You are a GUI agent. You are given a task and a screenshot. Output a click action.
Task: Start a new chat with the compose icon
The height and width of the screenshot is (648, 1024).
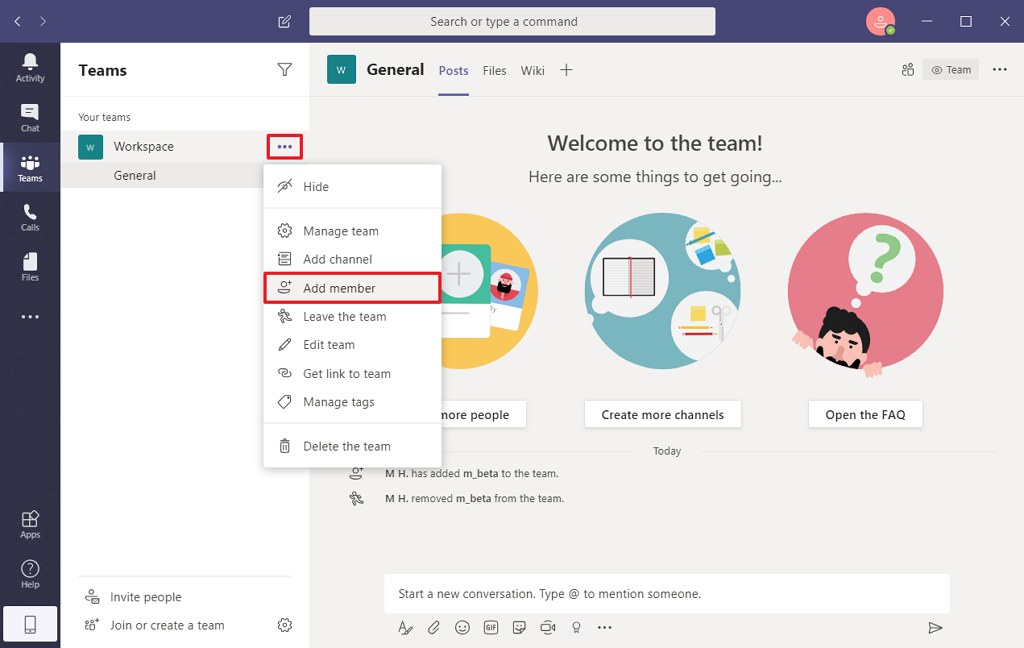pyautogui.click(x=283, y=20)
